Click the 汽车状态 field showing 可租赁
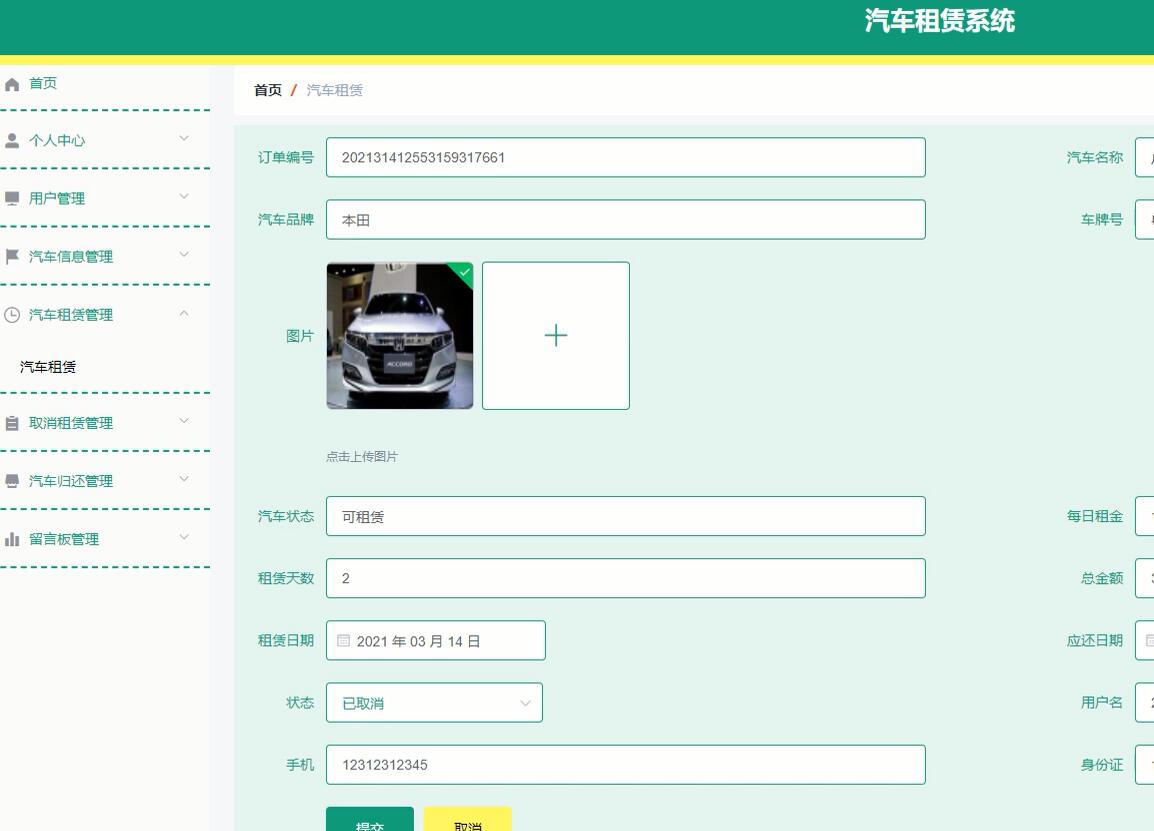The width and height of the screenshot is (1154, 831). point(626,516)
